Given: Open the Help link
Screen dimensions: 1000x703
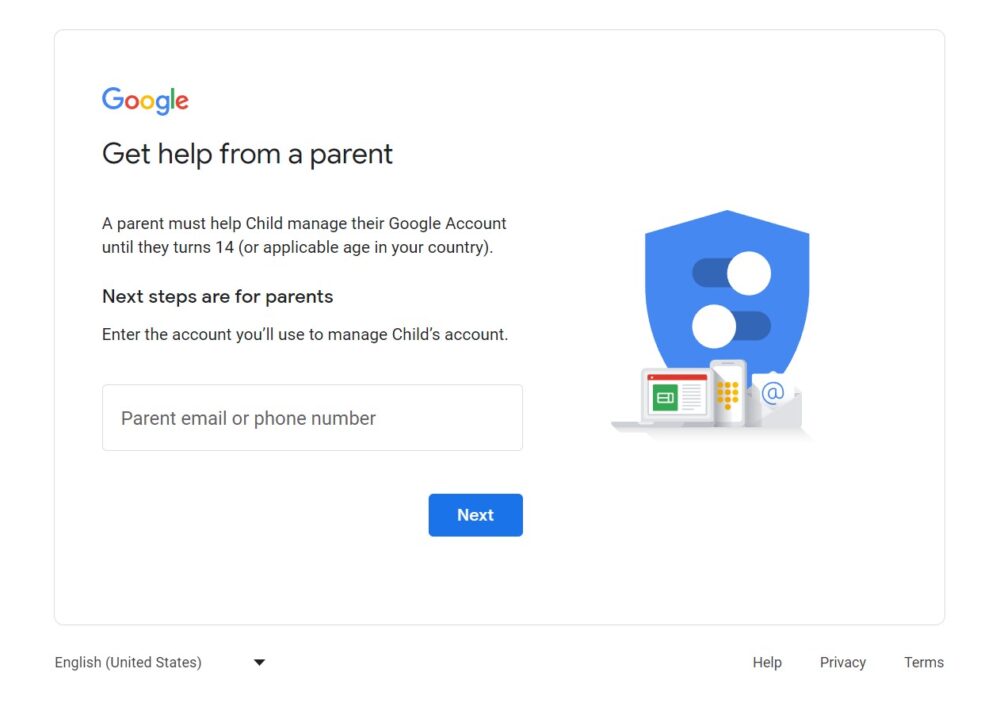Looking at the screenshot, I should tap(767, 662).
